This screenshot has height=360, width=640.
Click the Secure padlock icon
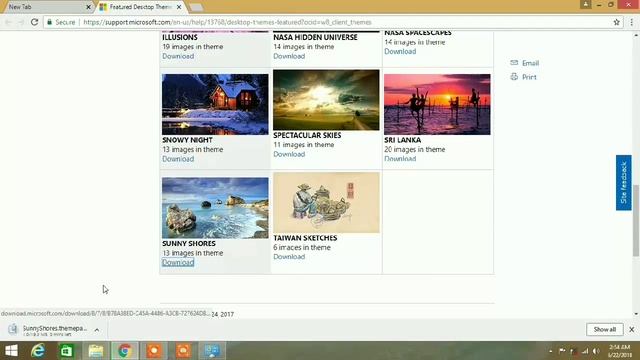49,22
